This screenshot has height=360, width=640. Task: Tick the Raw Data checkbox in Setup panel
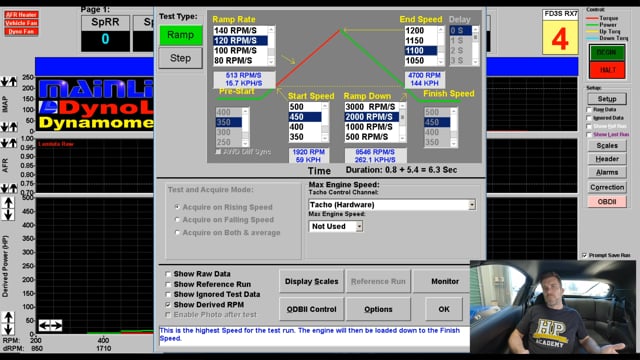coord(589,110)
